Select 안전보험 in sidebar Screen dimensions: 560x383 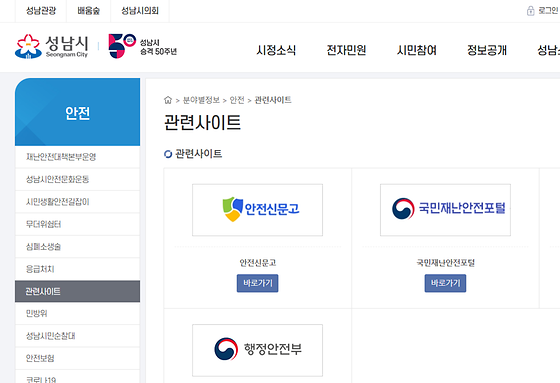pyautogui.click(x=78, y=358)
